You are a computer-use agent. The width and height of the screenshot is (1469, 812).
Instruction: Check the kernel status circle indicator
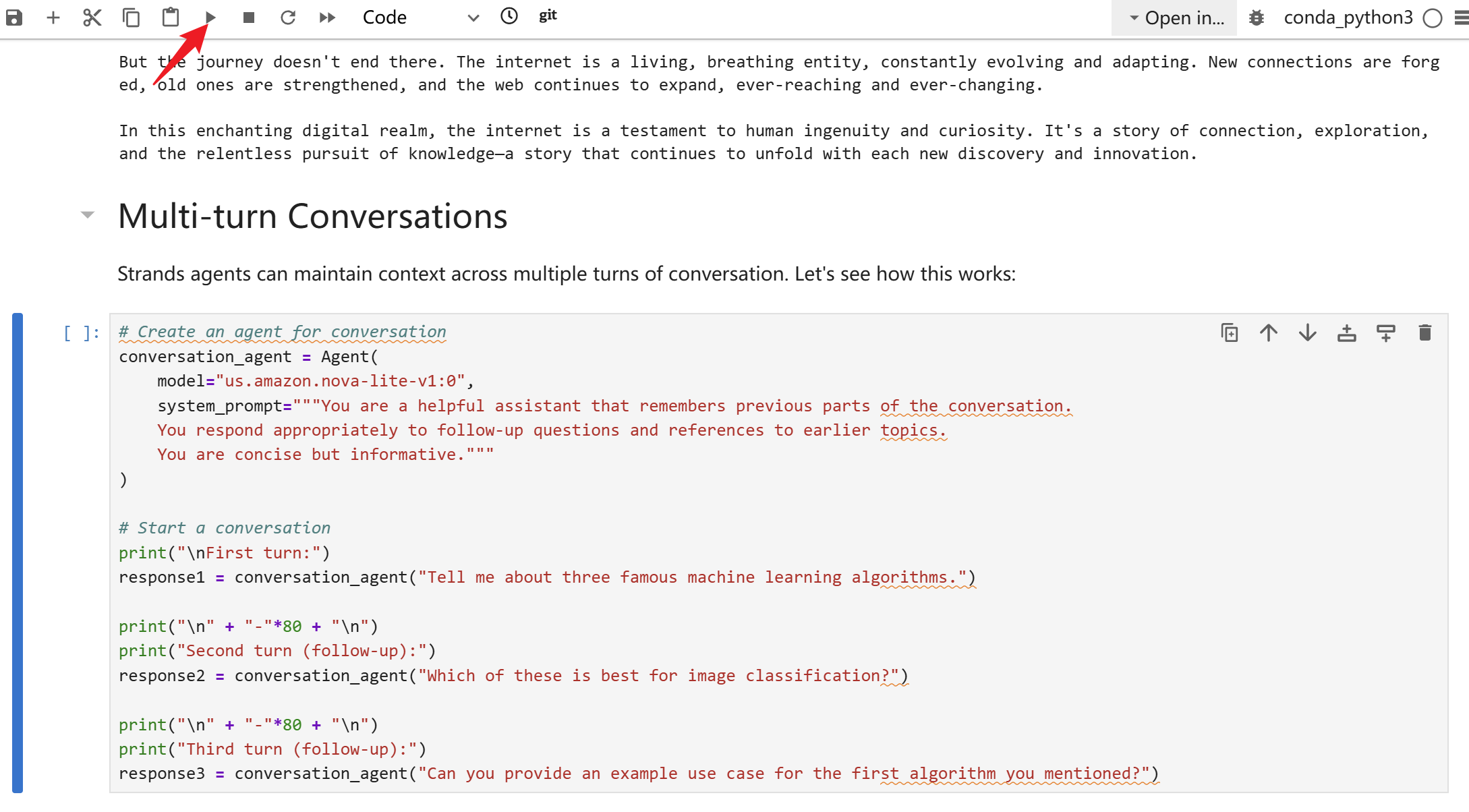click(1433, 18)
